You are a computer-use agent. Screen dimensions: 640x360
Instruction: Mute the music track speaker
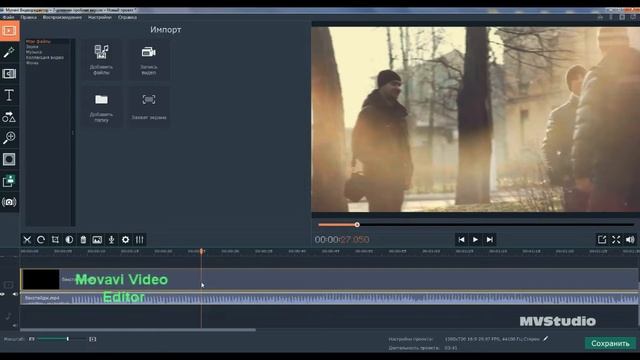click(15, 325)
